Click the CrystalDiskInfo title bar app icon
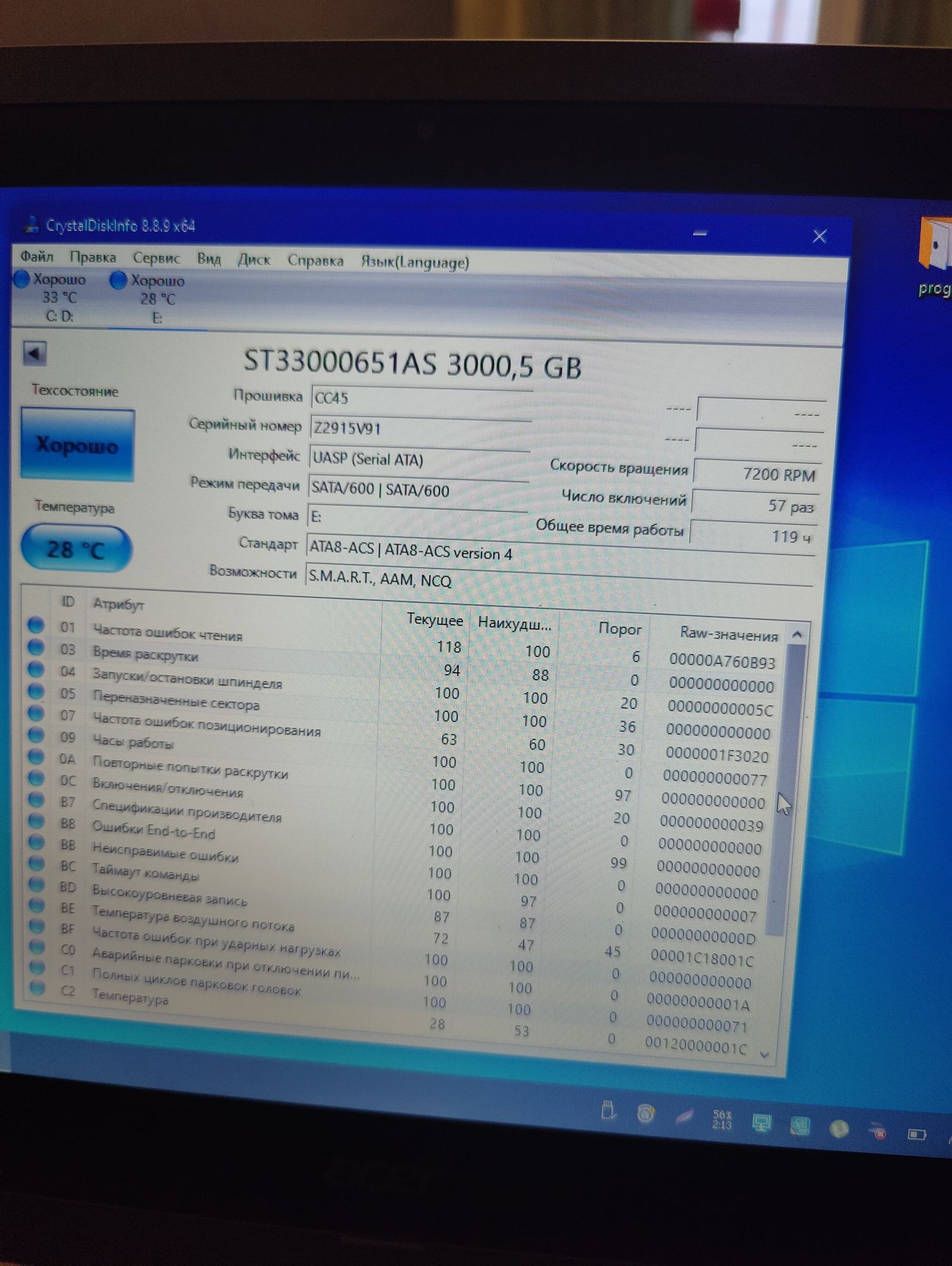Image resolution: width=952 pixels, height=1266 pixels. coord(30,224)
